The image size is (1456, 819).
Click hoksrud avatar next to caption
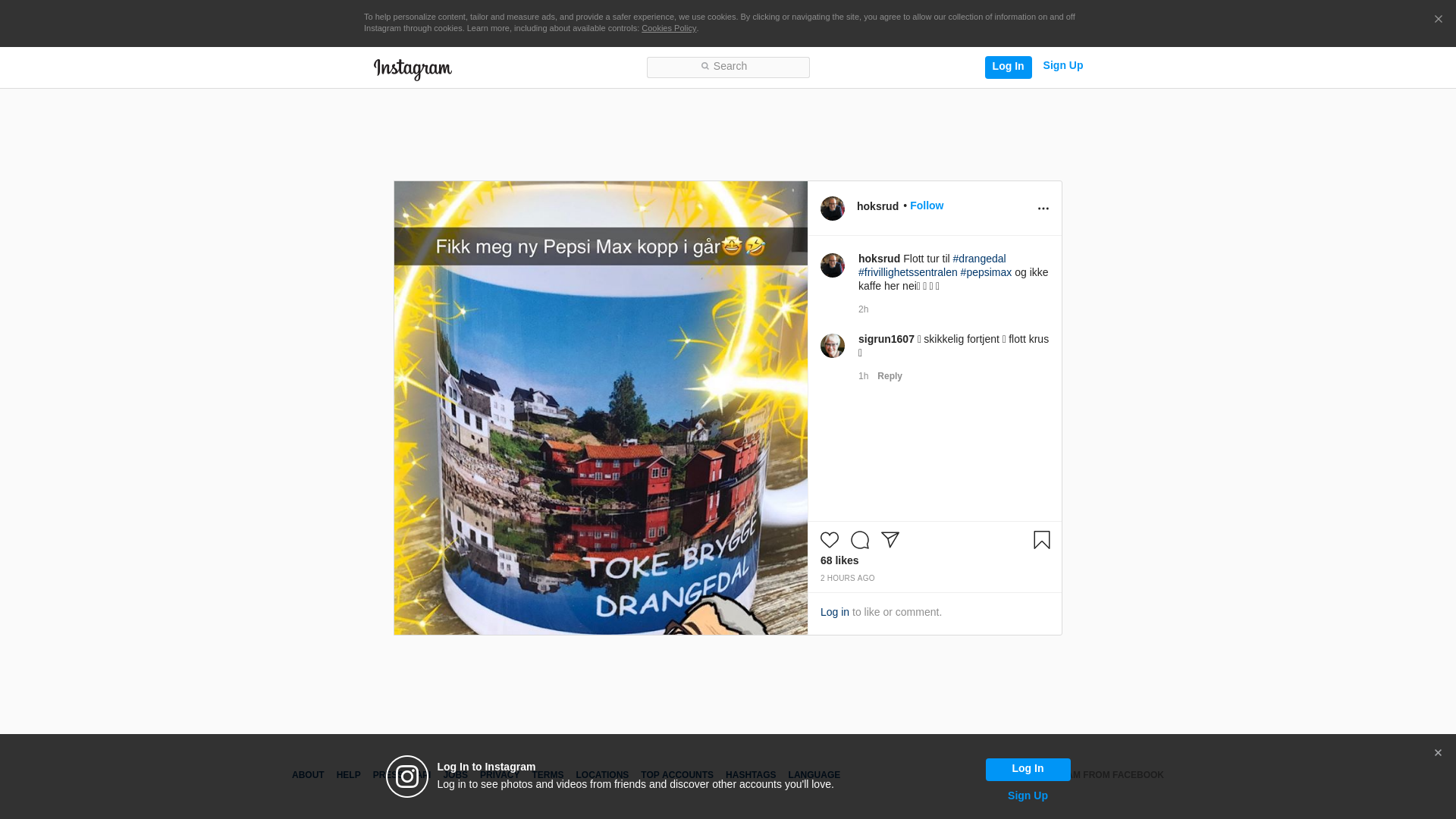832,265
